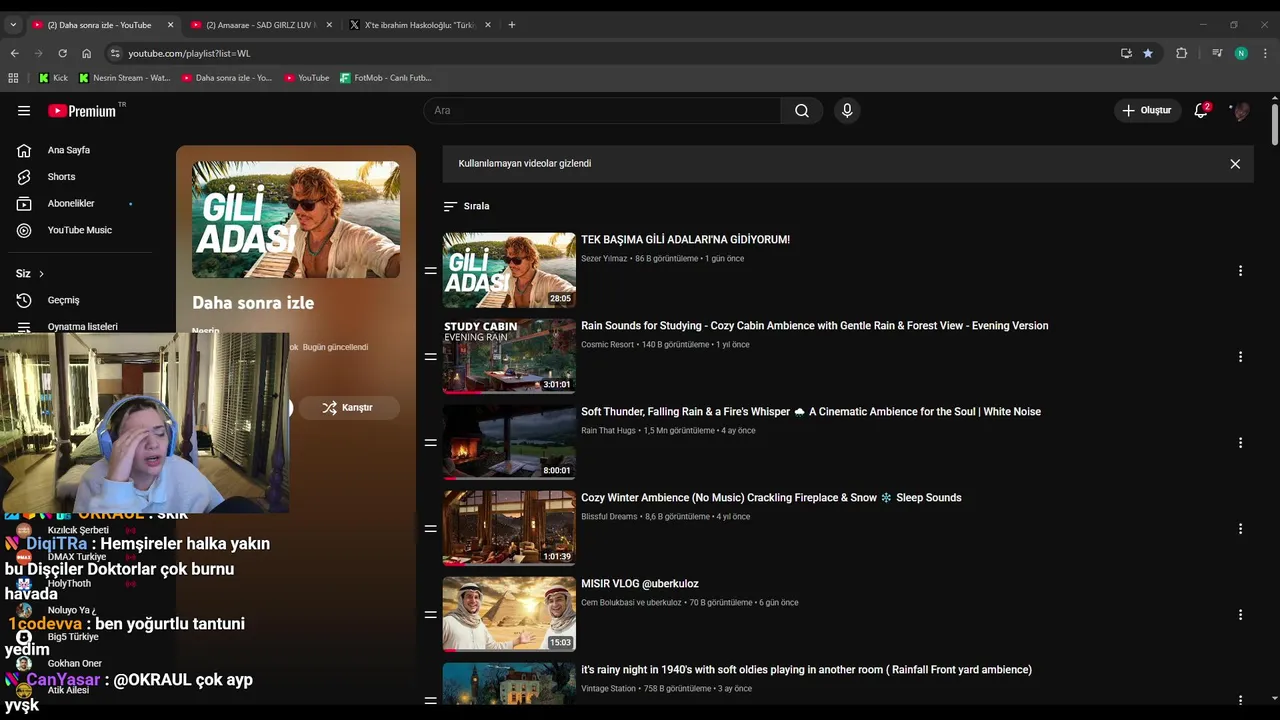Switch to the Amaarae - SAD GIRLZ LUV tab

pos(260,25)
